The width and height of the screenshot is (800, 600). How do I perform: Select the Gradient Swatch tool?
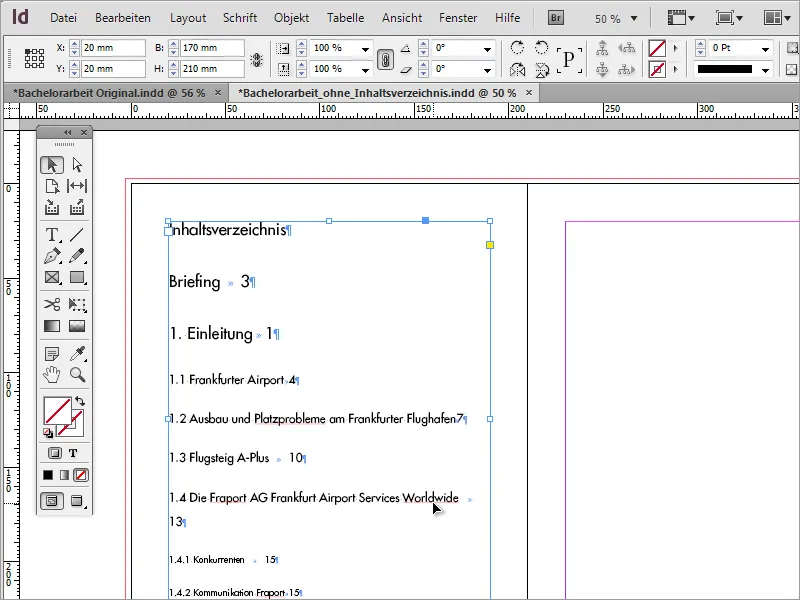52,326
